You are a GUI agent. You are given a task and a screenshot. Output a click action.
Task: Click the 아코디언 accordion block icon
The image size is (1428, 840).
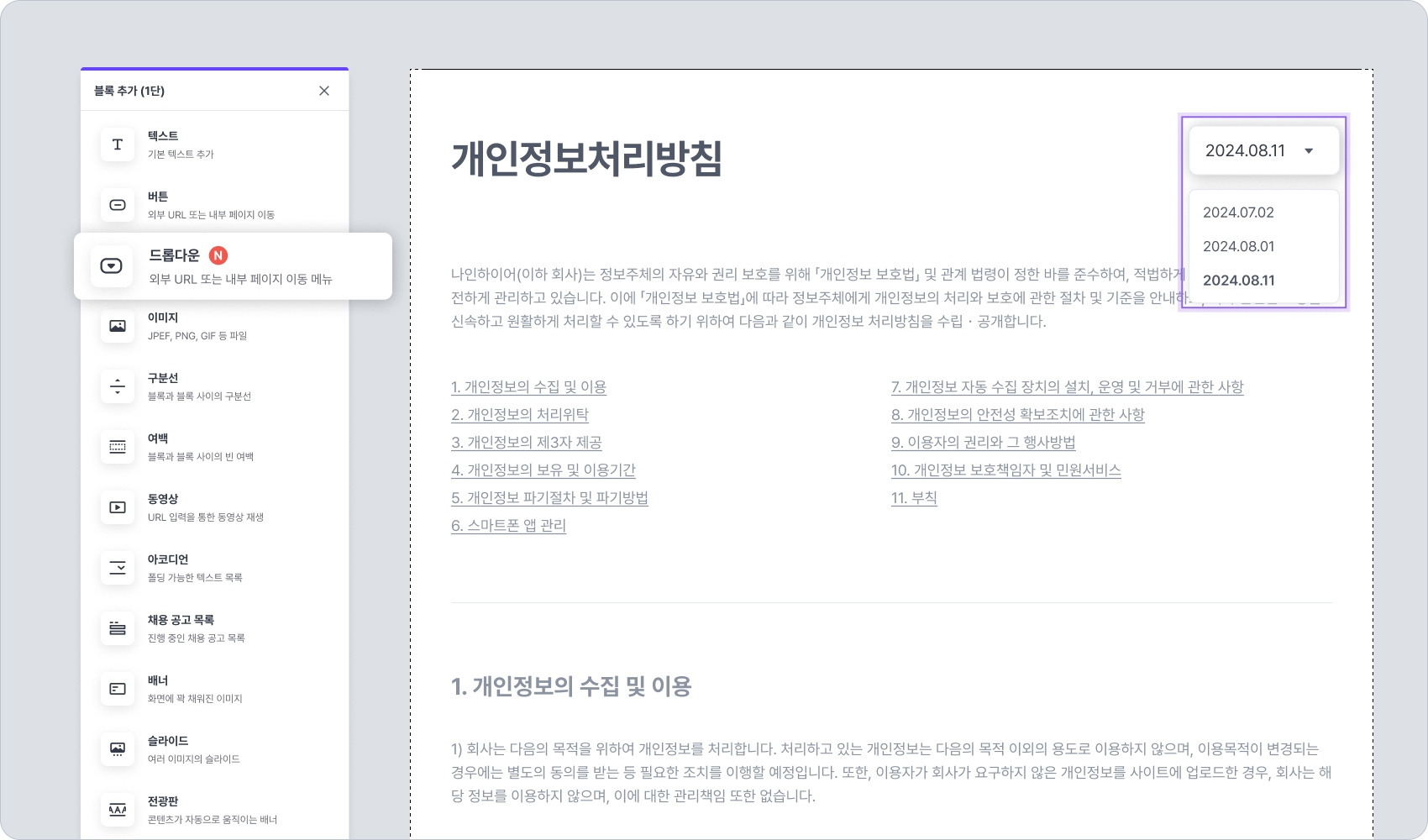click(118, 568)
